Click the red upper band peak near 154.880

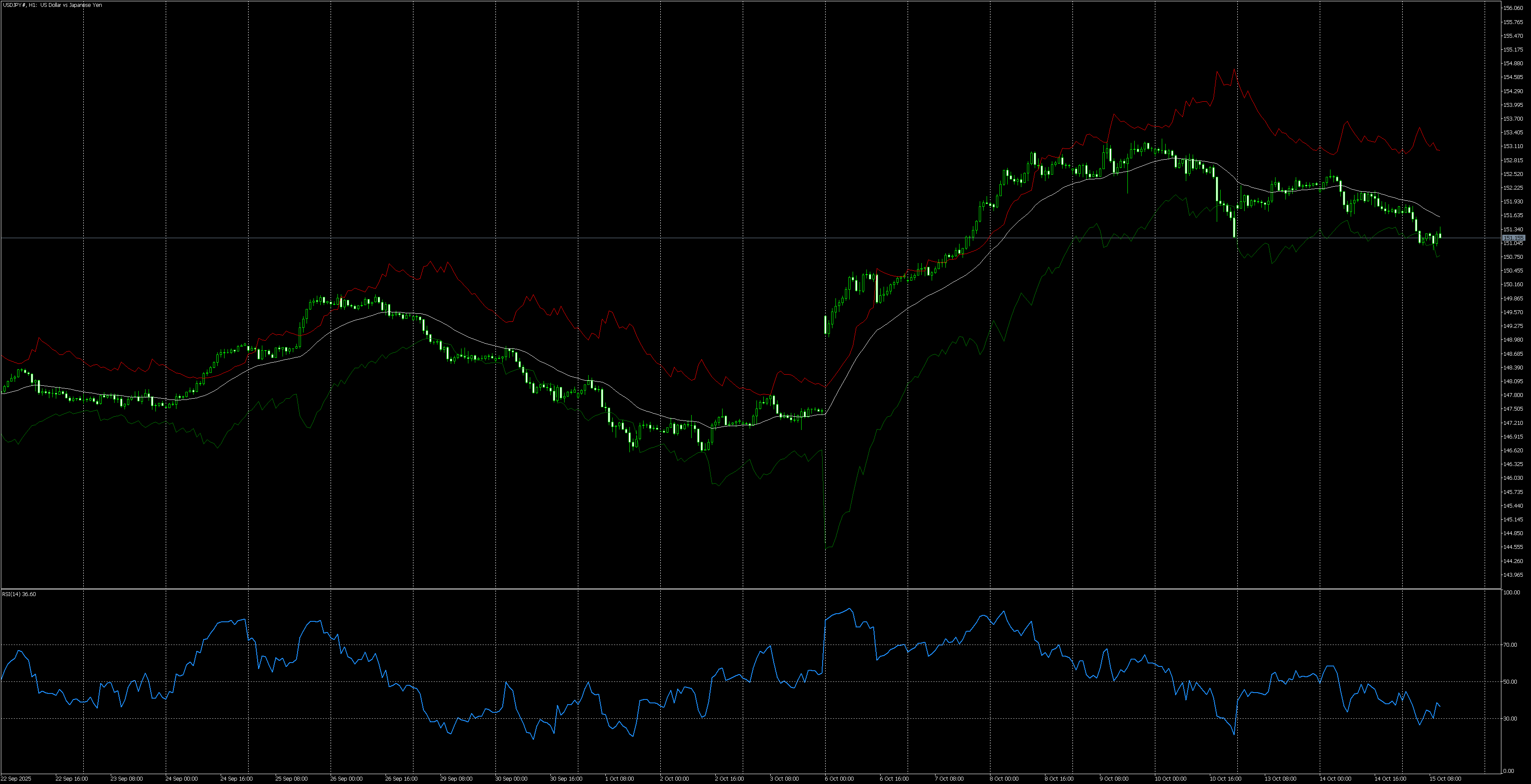coord(1234,70)
